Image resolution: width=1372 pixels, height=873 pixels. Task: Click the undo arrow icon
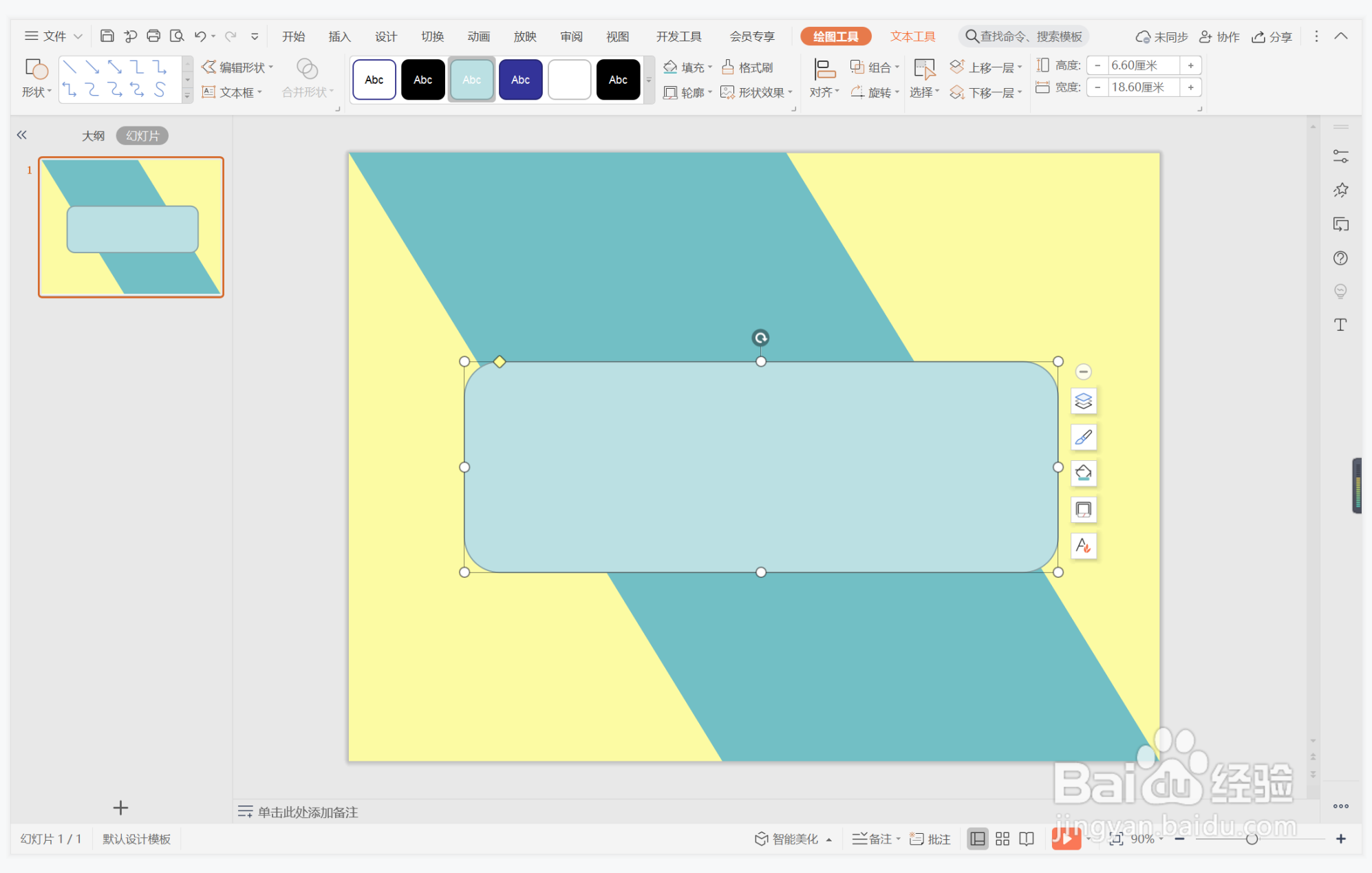point(200,36)
